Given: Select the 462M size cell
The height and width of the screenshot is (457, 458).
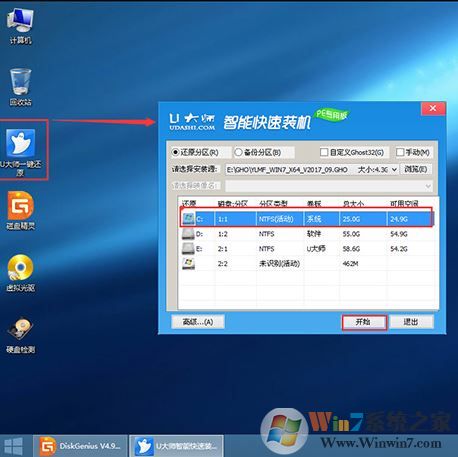Looking at the screenshot, I should coord(351,264).
